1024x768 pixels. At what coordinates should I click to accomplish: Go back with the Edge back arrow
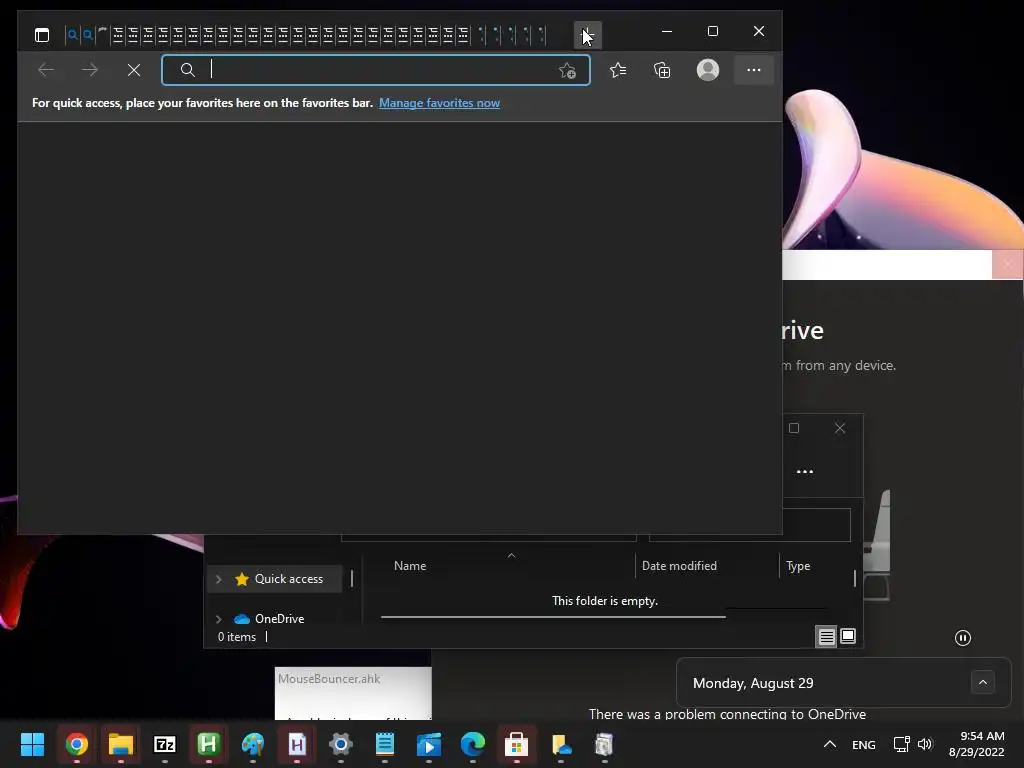point(46,70)
